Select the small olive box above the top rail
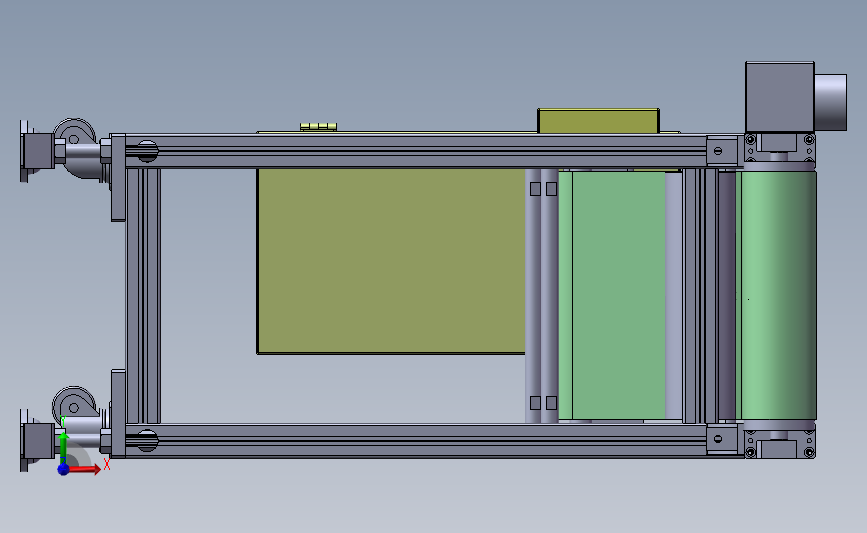 click(598, 121)
